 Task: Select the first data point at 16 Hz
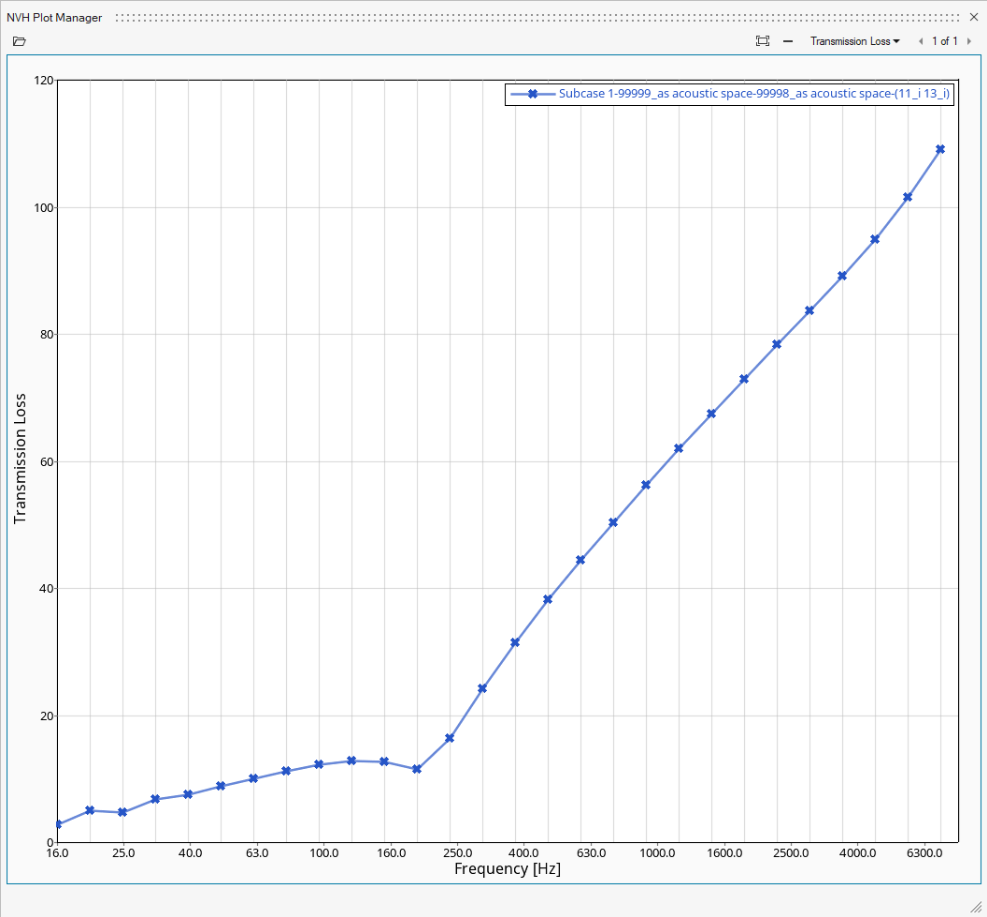coord(58,824)
